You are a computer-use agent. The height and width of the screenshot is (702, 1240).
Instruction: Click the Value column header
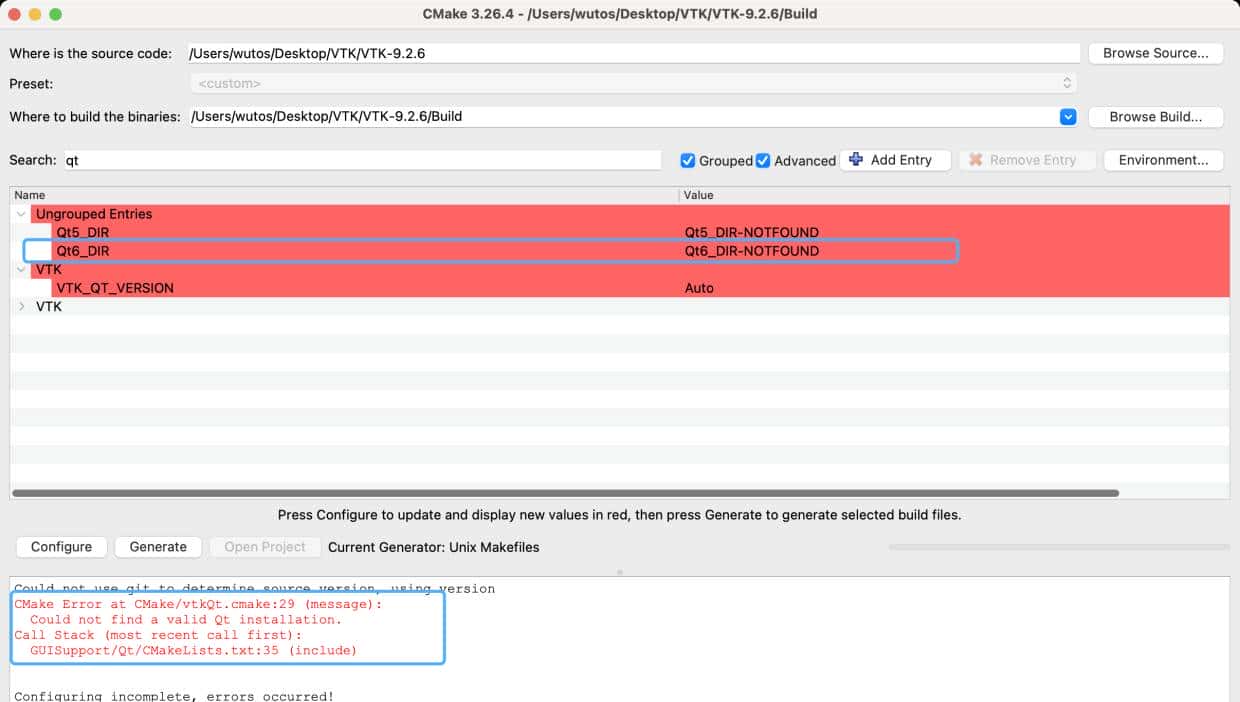click(955, 195)
